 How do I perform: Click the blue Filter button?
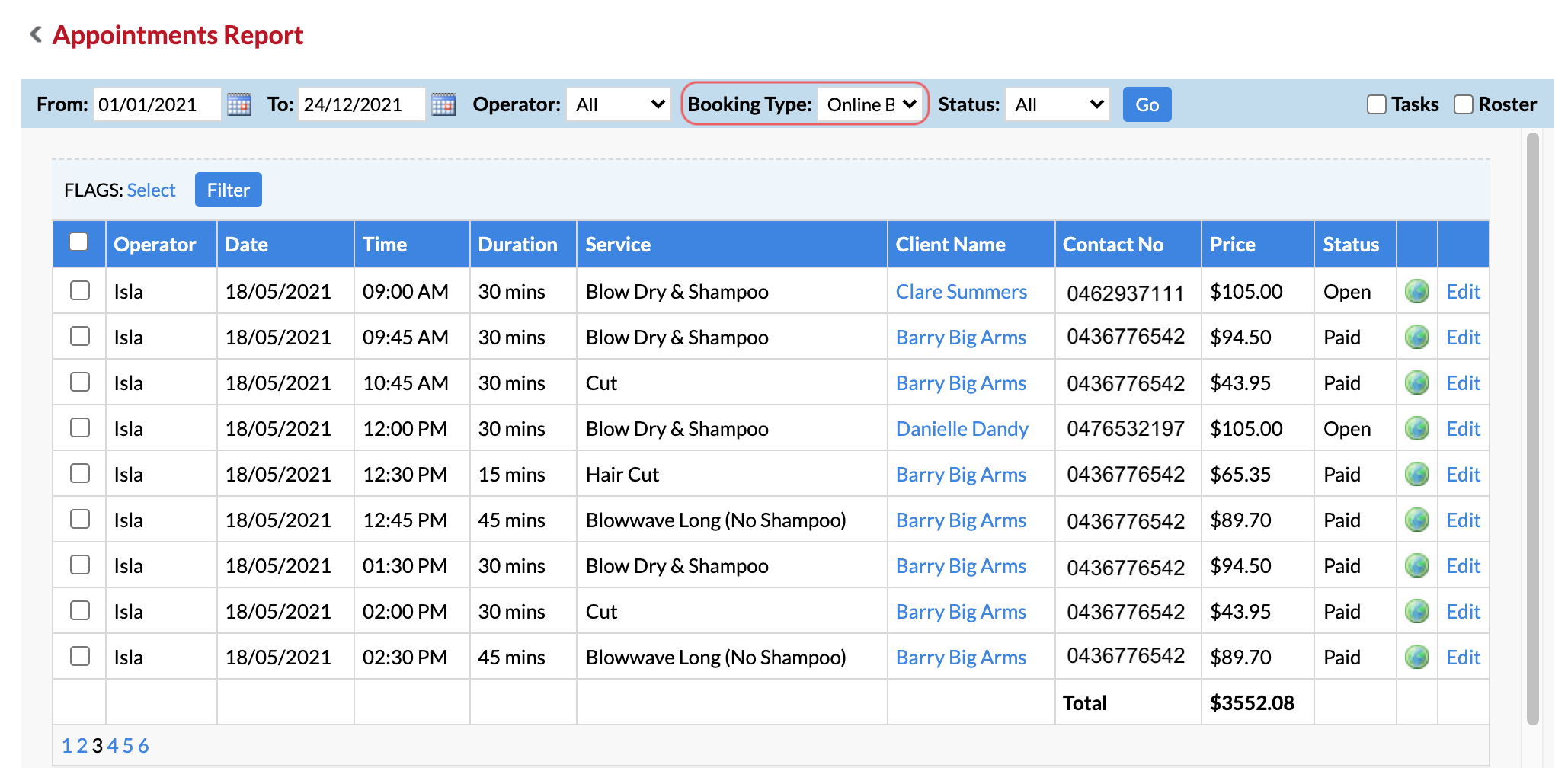pyautogui.click(x=228, y=190)
